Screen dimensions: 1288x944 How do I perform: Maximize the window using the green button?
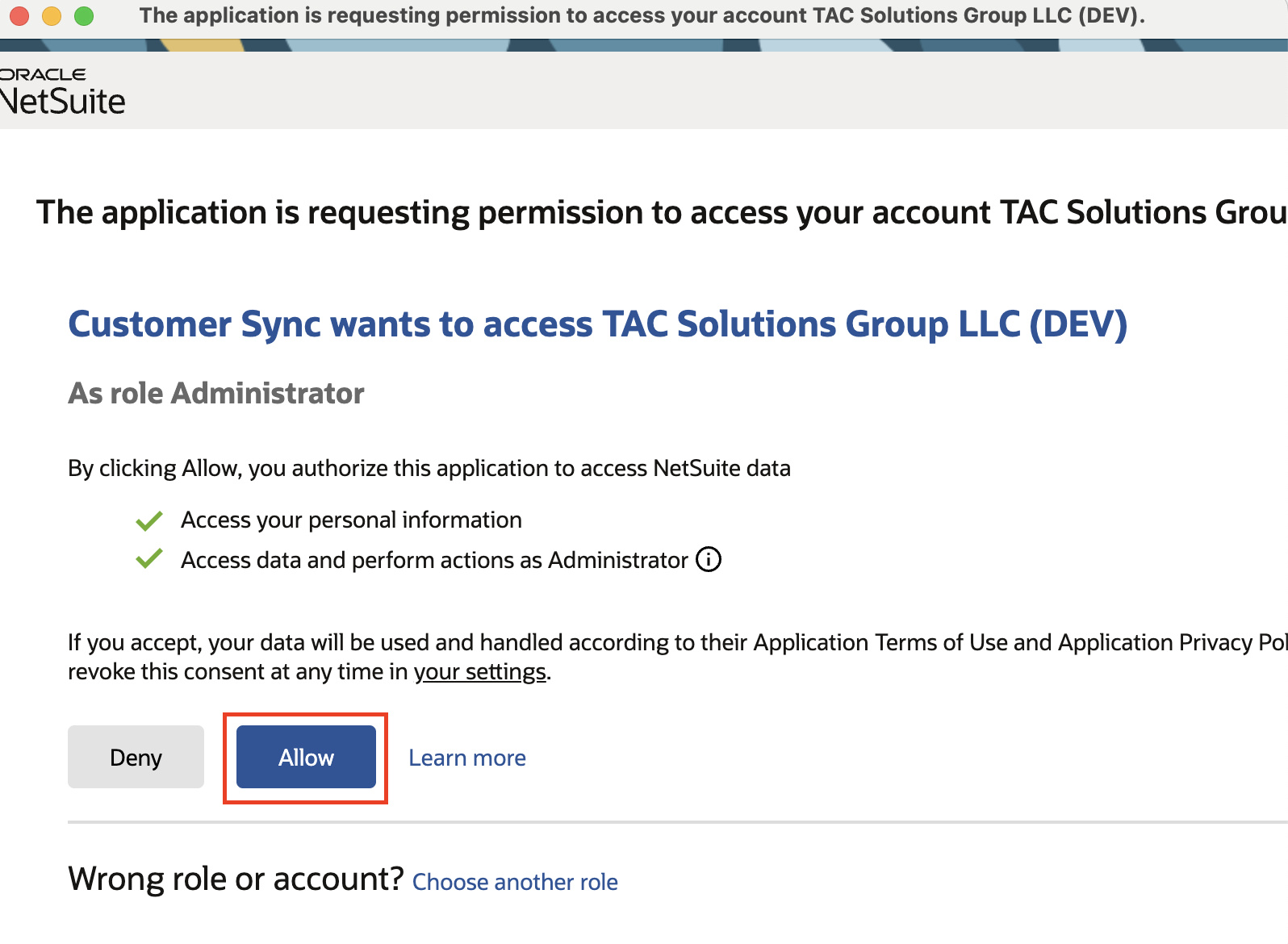(x=84, y=16)
